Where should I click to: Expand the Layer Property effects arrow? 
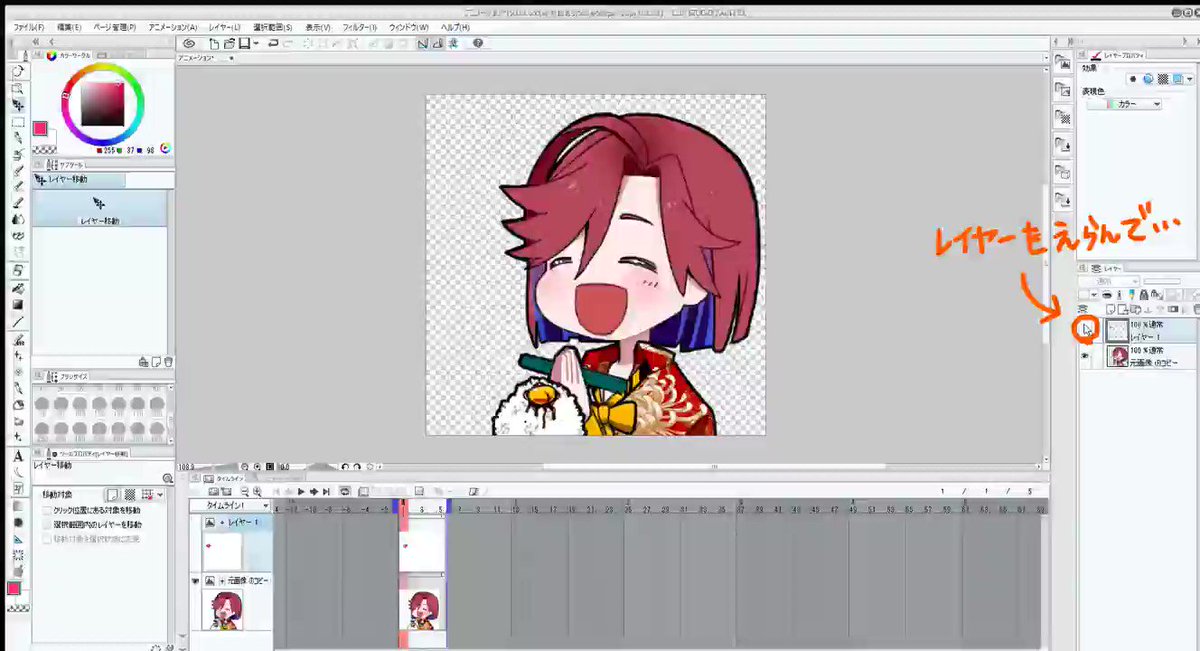(x=1190, y=78)
